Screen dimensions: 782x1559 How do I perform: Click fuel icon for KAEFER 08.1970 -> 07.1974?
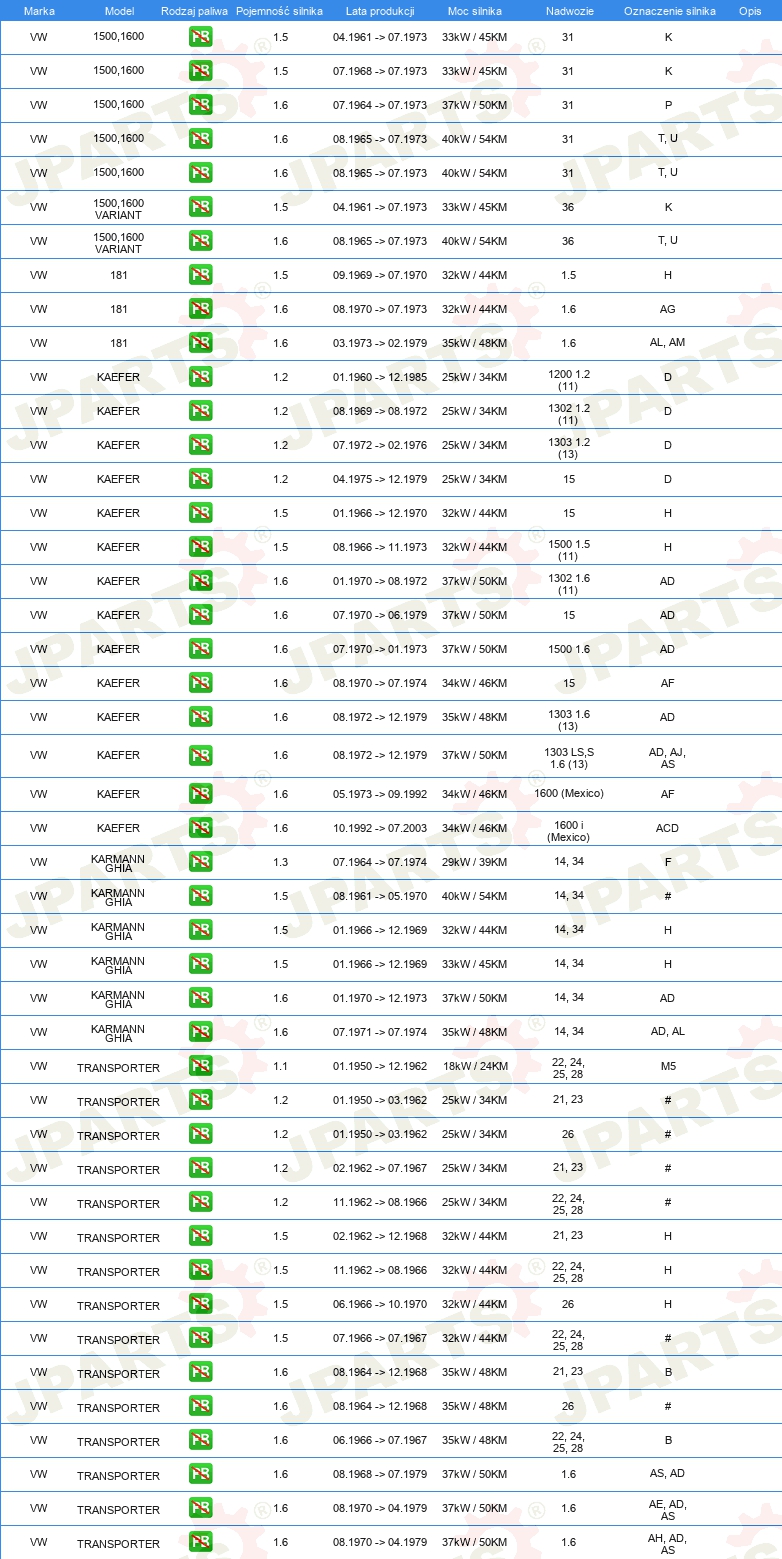point(200,683)
